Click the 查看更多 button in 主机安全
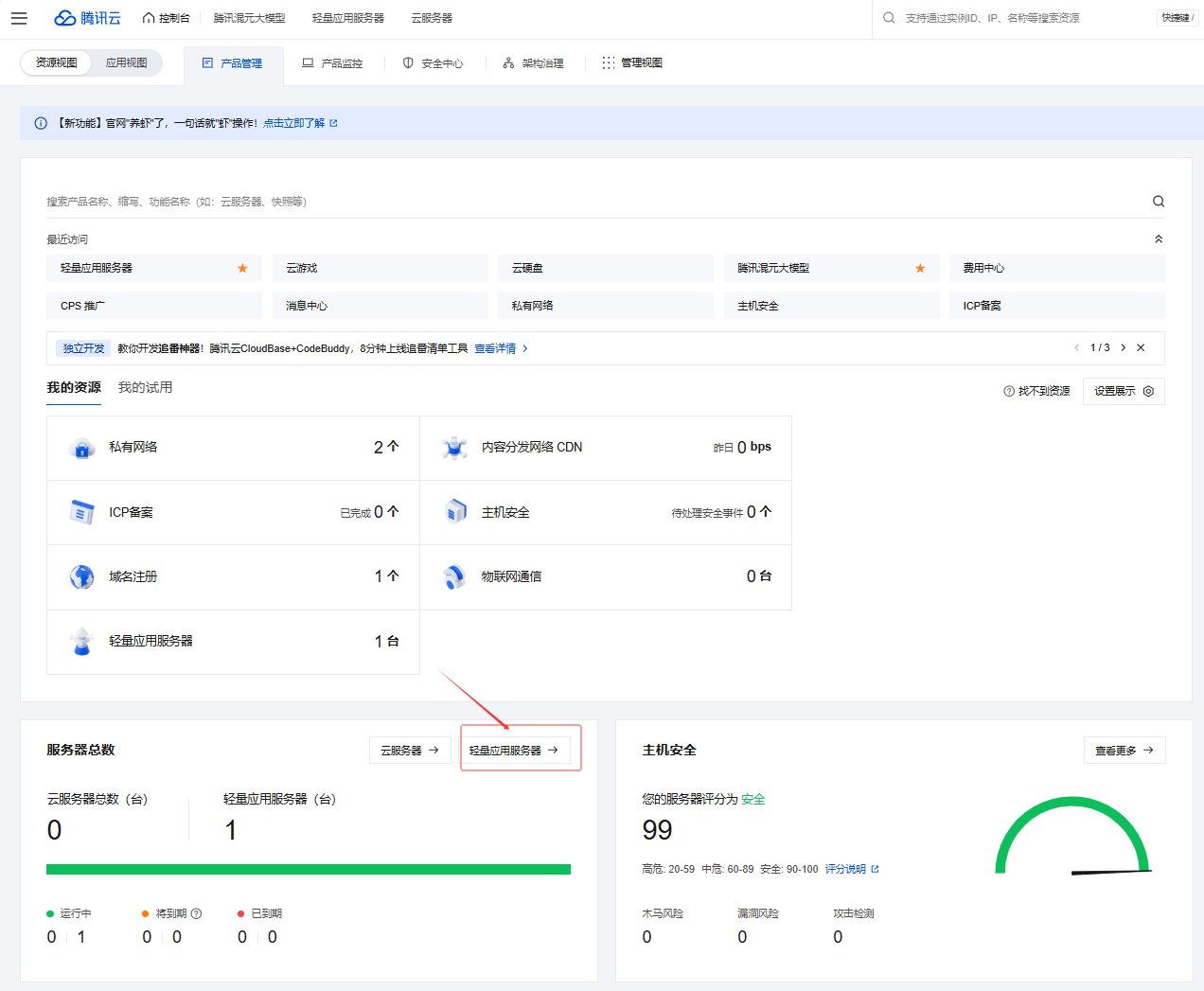This screenshot has width=1204, height=991. (x=1124, y=751)
